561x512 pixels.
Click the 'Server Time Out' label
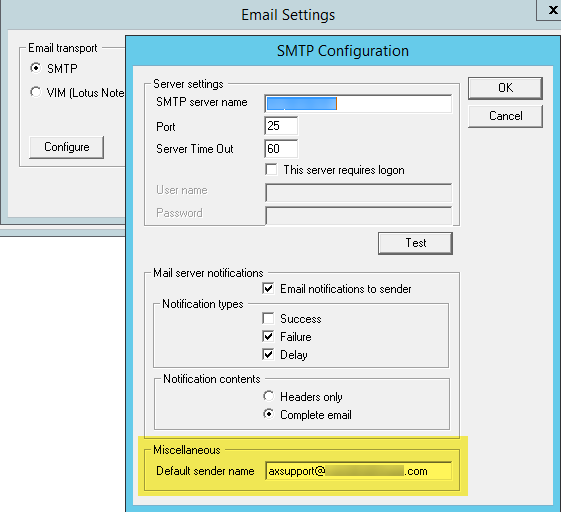click(x=195, y=148)
